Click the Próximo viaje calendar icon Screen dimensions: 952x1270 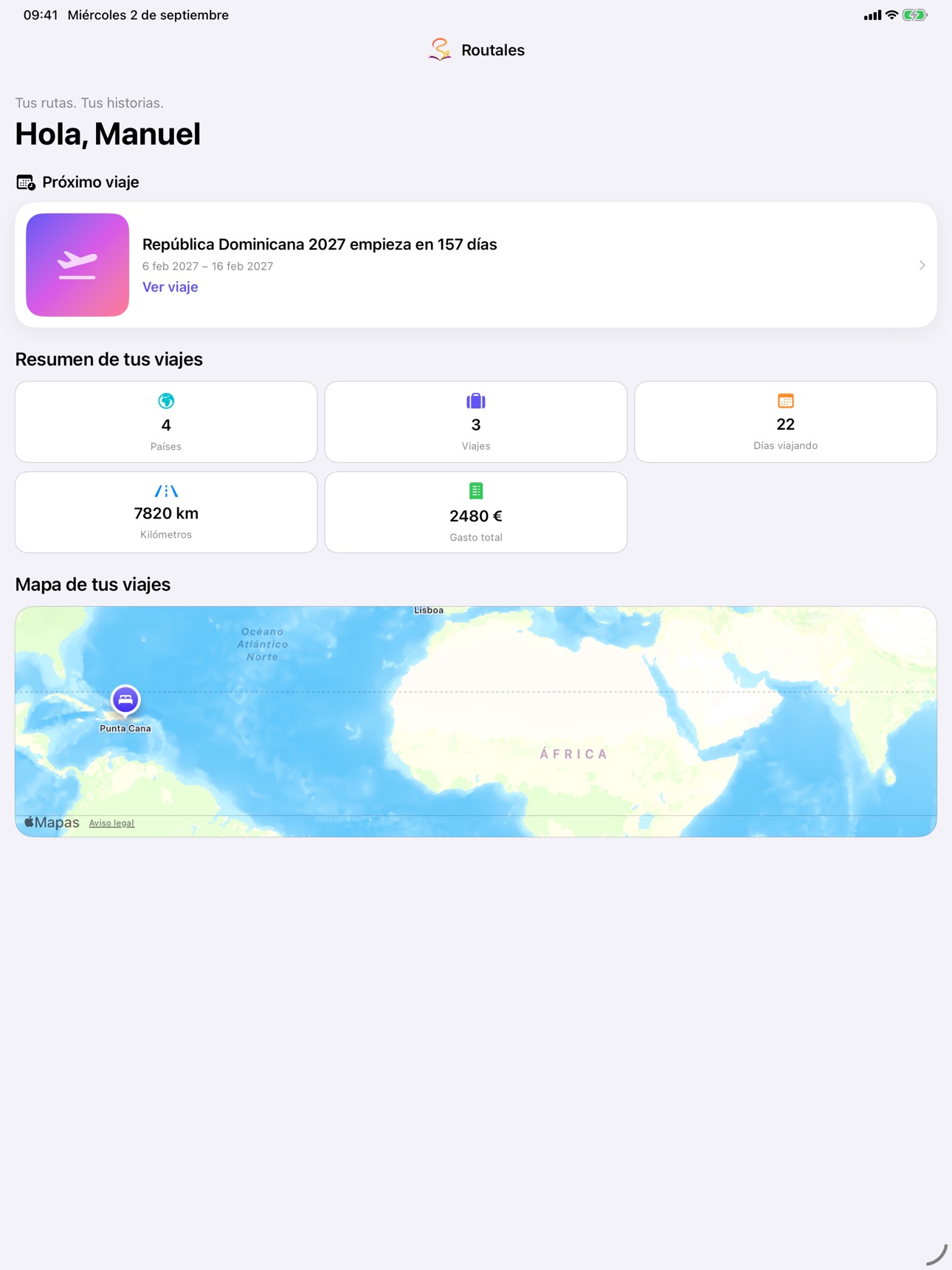pos(26,182)
